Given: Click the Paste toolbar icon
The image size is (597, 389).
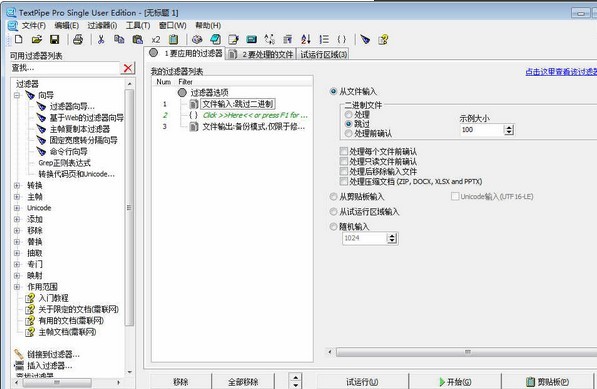Looking at the screenshot, I should [137, 39].
